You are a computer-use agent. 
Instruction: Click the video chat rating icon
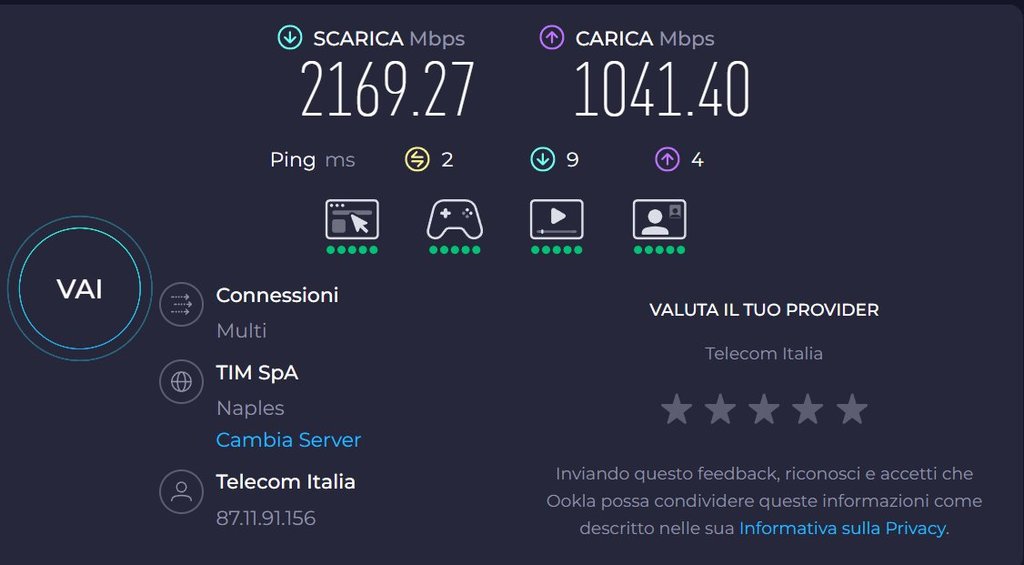(659, 219)
